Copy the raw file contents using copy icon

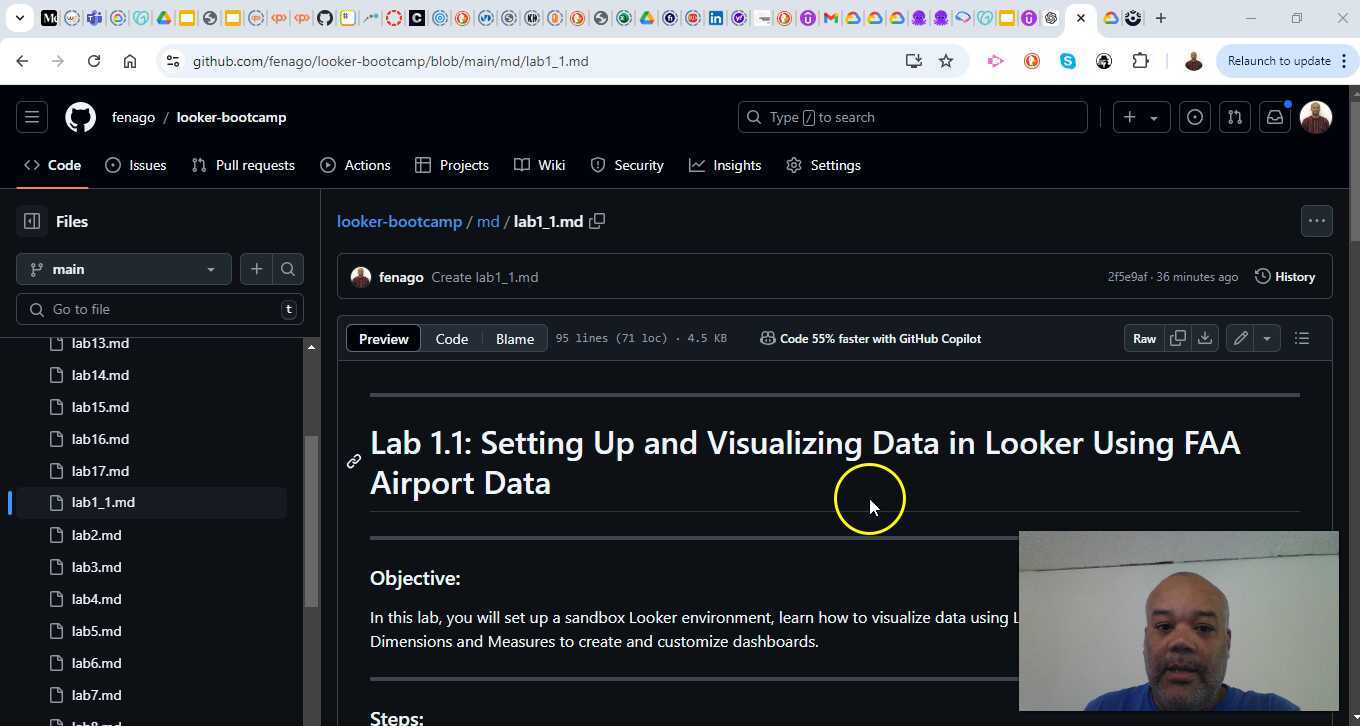1177,338
